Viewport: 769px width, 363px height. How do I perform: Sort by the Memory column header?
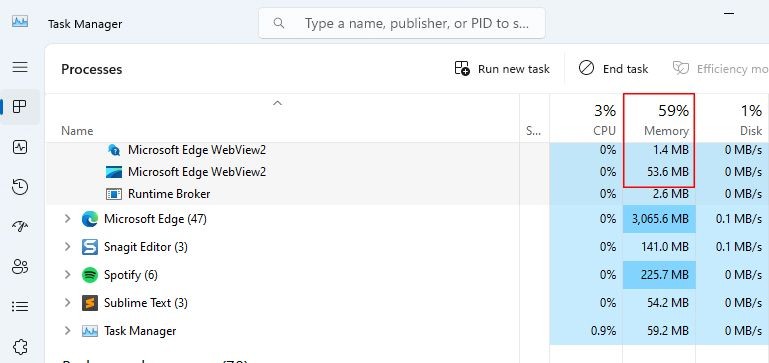click(x=659, y=118)
